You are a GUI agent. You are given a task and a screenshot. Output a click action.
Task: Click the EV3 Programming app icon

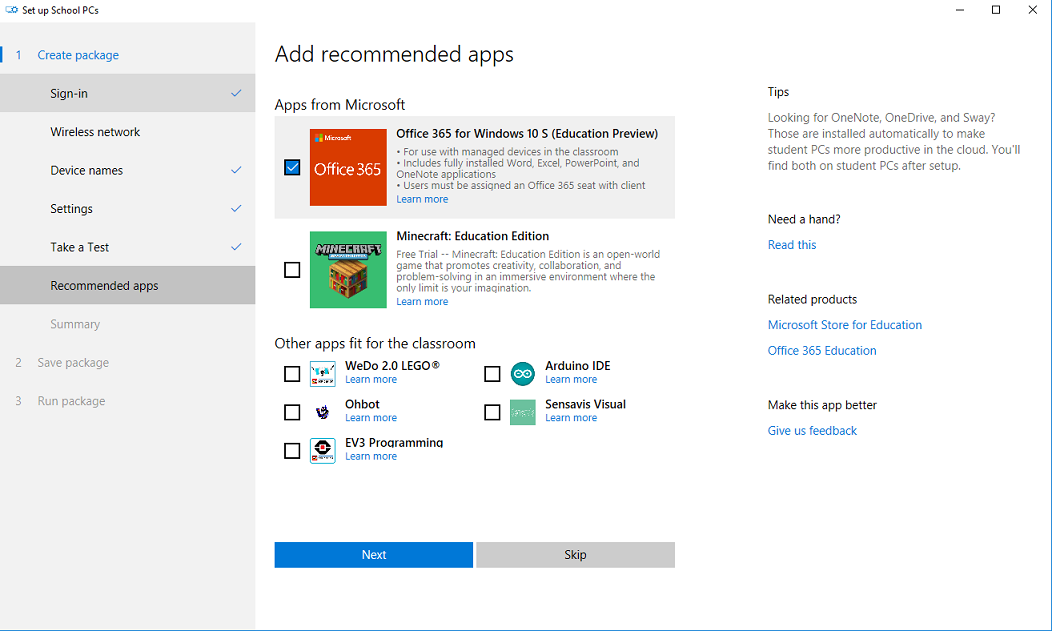click(x=323, y=451)
